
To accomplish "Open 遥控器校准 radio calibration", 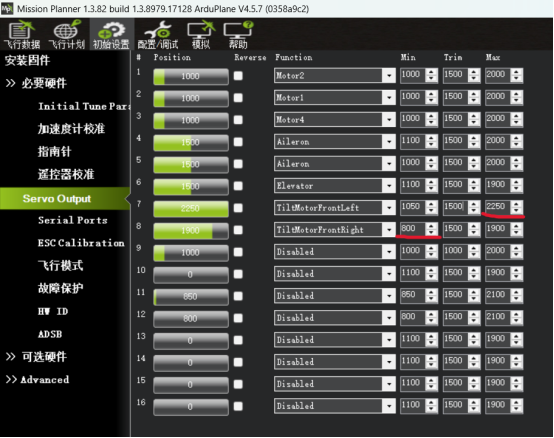I will 66,174.
